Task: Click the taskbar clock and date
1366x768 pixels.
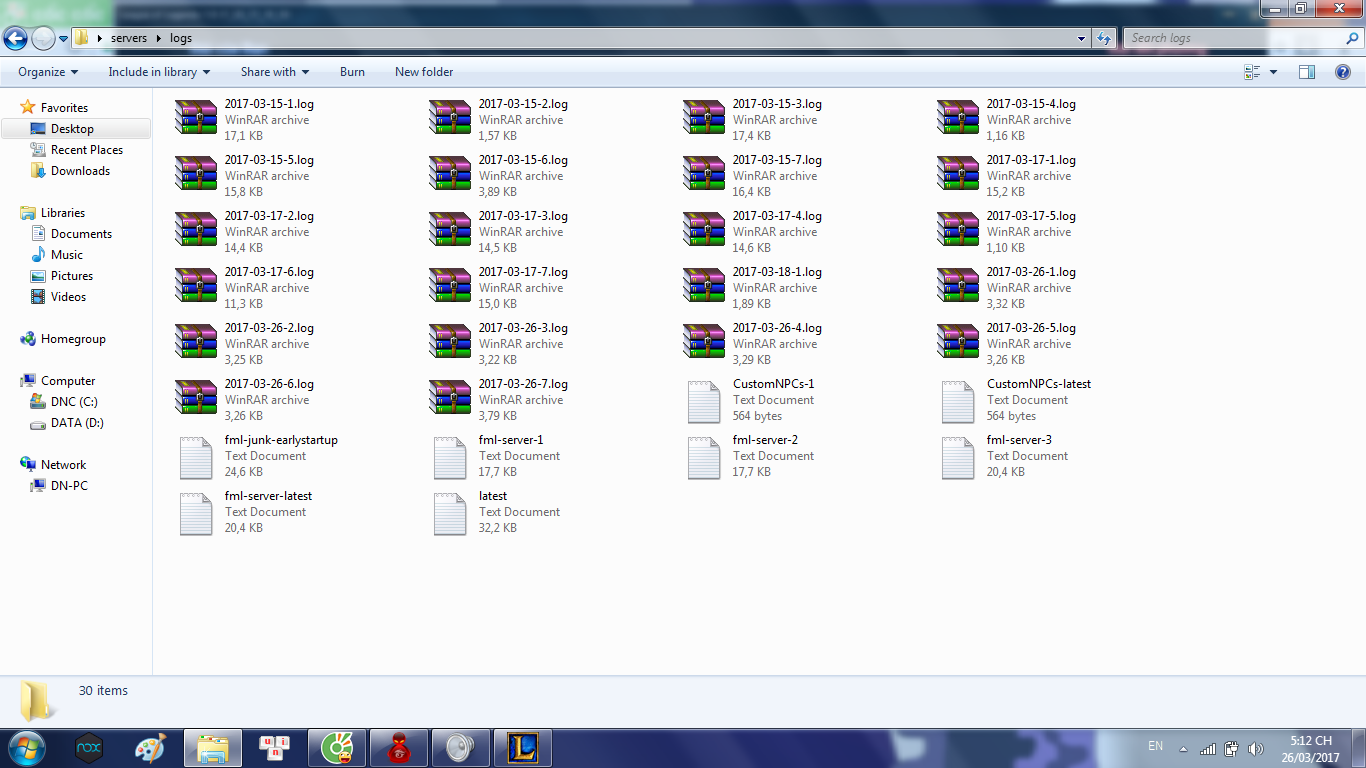Action: click(1311, 749)
